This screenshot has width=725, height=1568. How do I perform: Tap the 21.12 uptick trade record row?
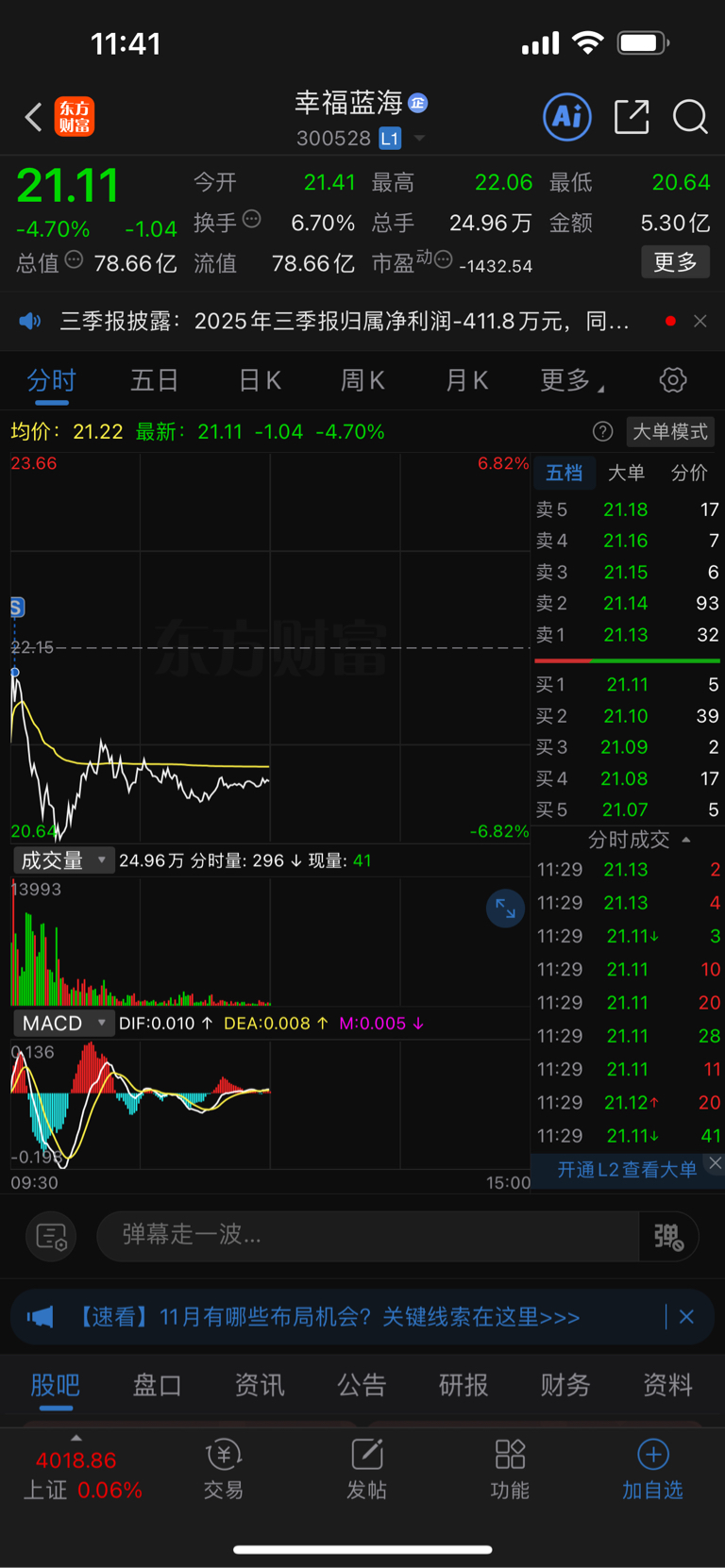pos(629,1102)
